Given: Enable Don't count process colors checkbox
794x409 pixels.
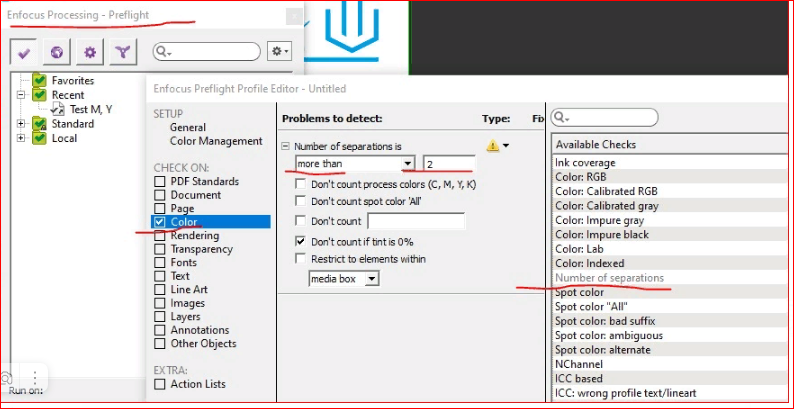Looking at the screenshot, I should (x=301, y=184).
